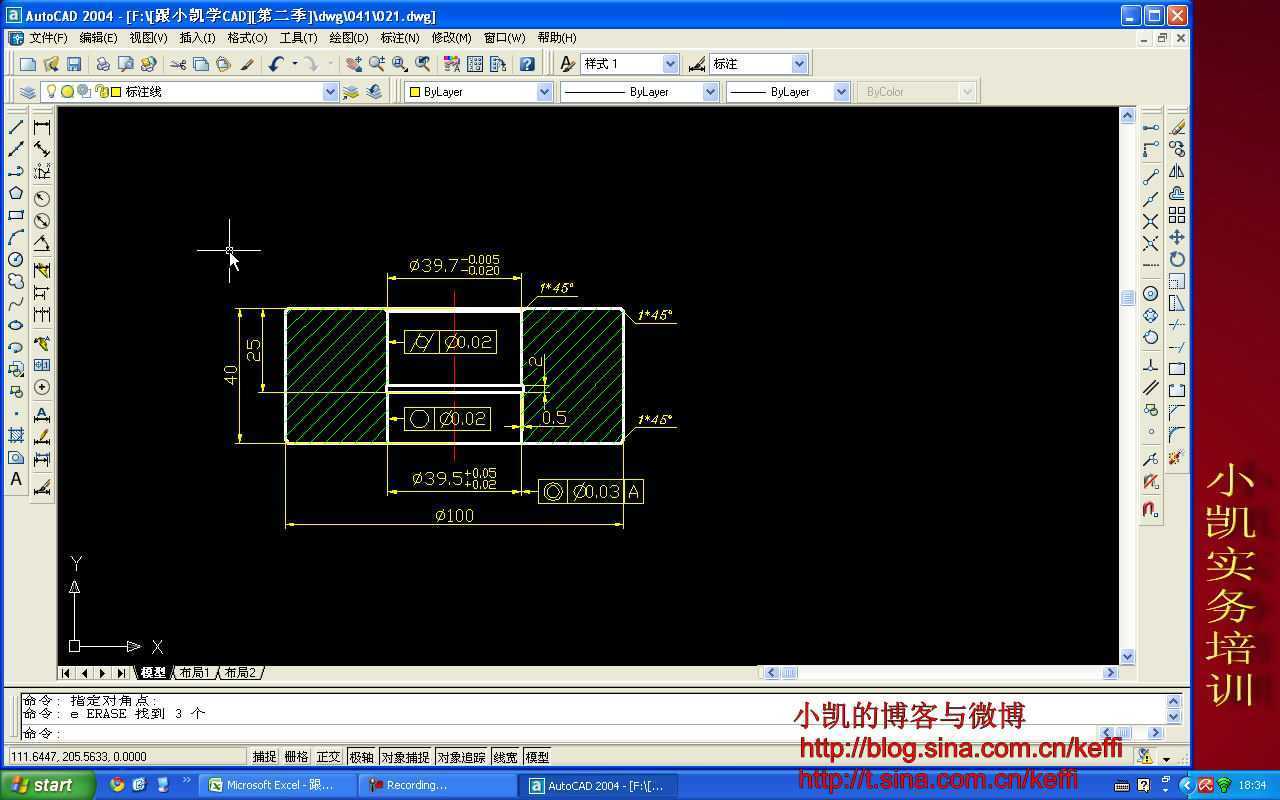
Task: Click the Mirror modify tool
Action: click(x=1177, y=171)
